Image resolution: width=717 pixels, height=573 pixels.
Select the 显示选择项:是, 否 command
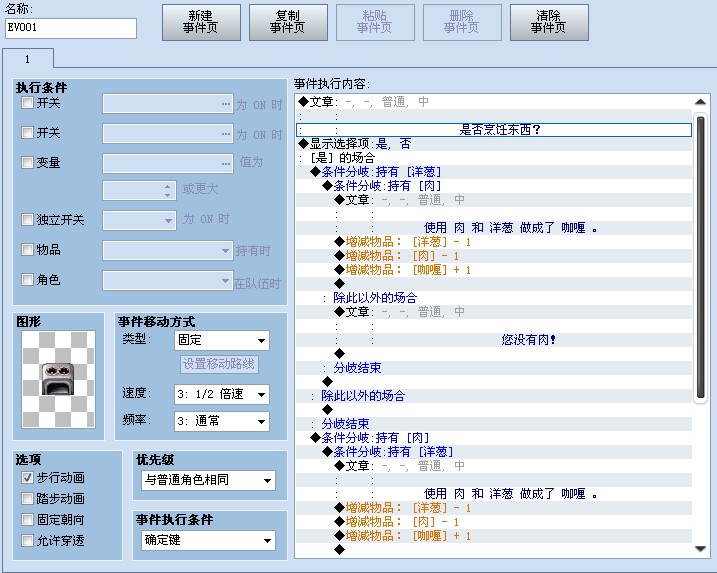(494, 144)
